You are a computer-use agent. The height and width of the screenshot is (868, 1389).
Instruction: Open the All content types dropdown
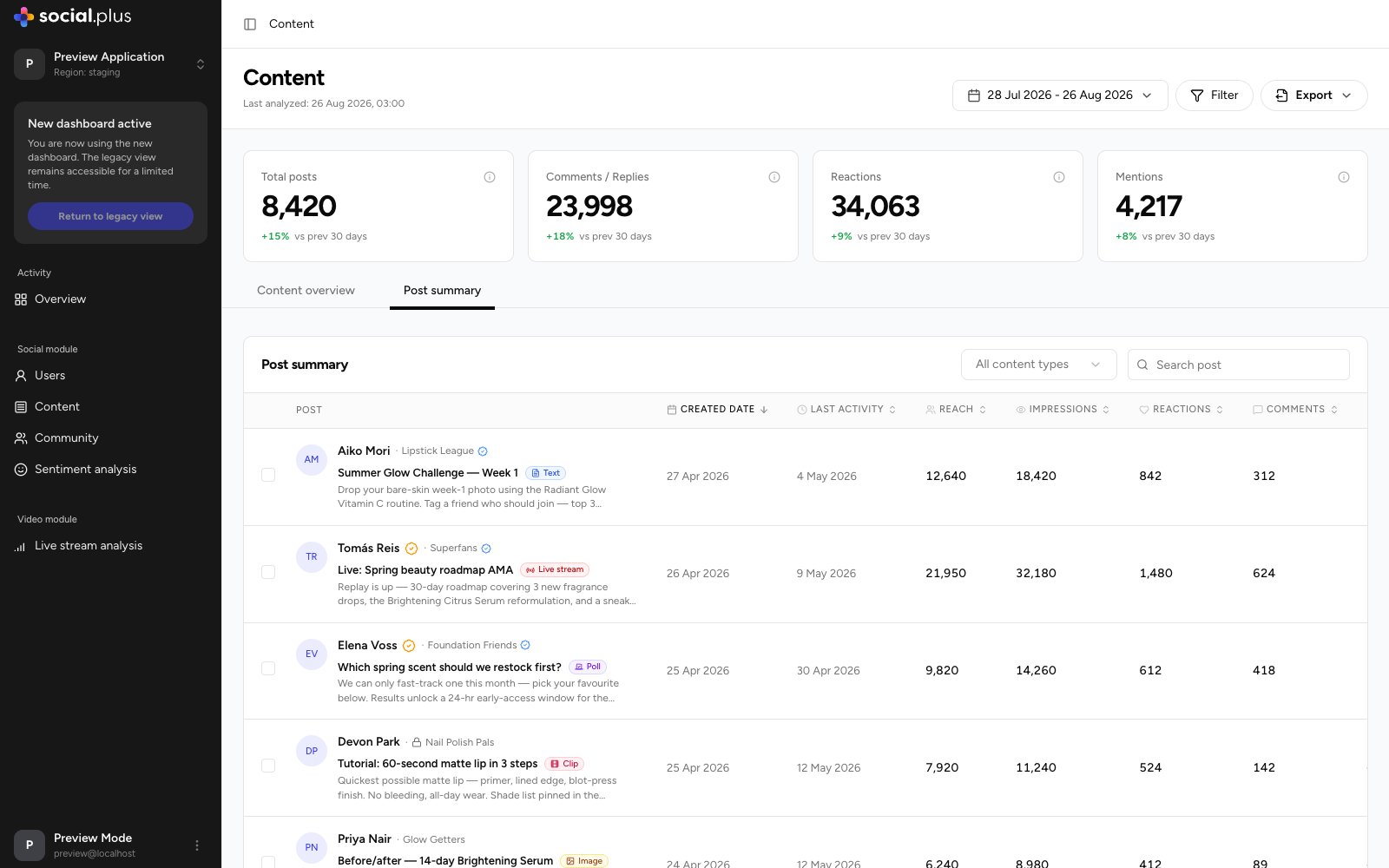[x=1037, y=365]
